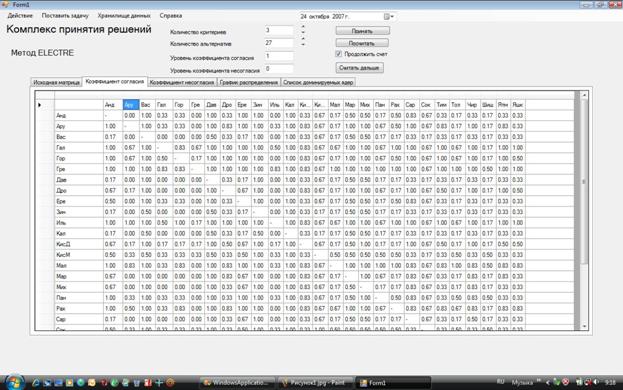Switch to WindowsApplication taskbar button
Viewport: 623px width, 390px height.
click(x=237, y=383)
